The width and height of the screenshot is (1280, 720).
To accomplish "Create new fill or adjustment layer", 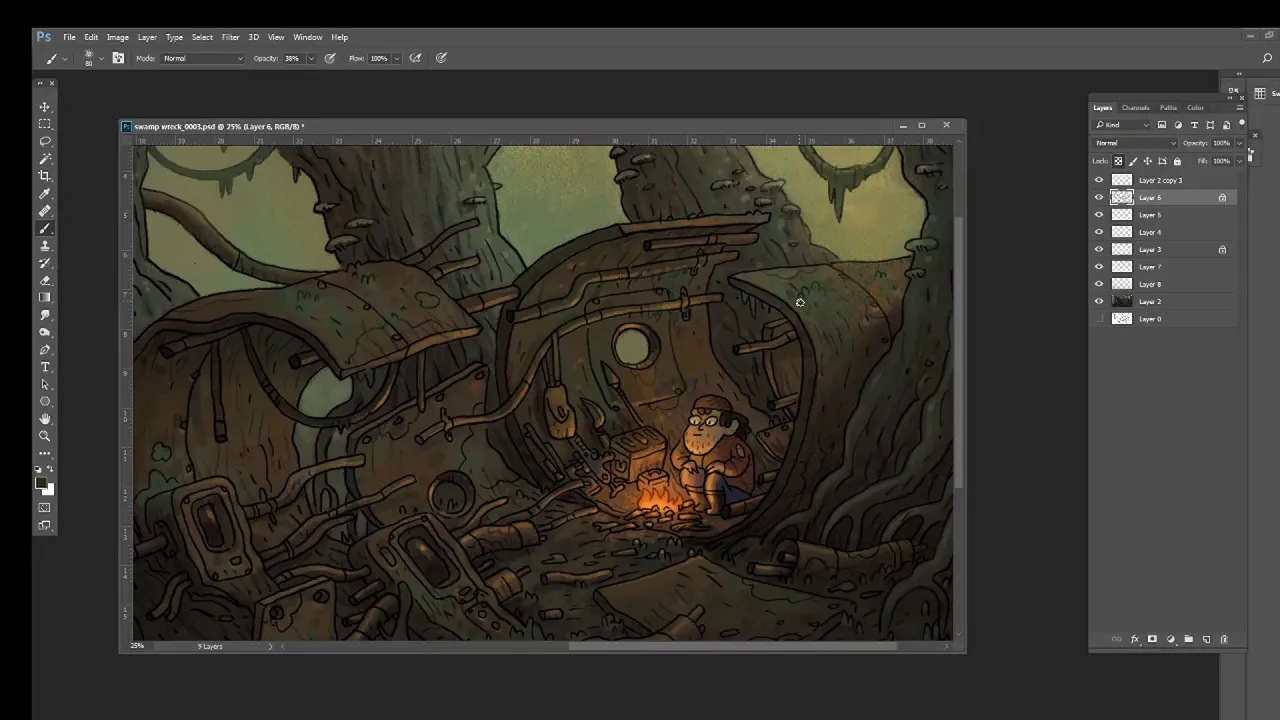I will (1170, 639).
